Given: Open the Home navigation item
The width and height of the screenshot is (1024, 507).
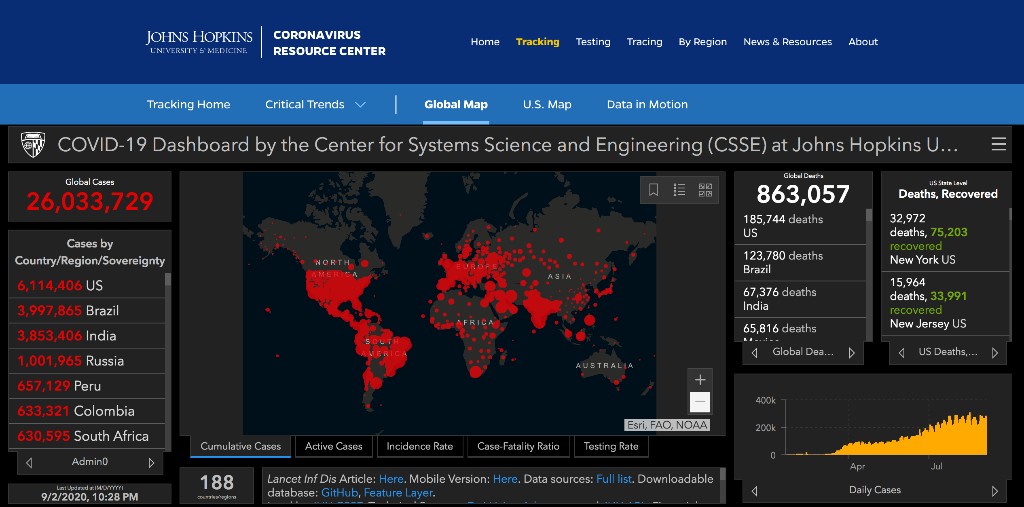Looking at the screenshot, I should pyautogui.click(x=485, y=42).
